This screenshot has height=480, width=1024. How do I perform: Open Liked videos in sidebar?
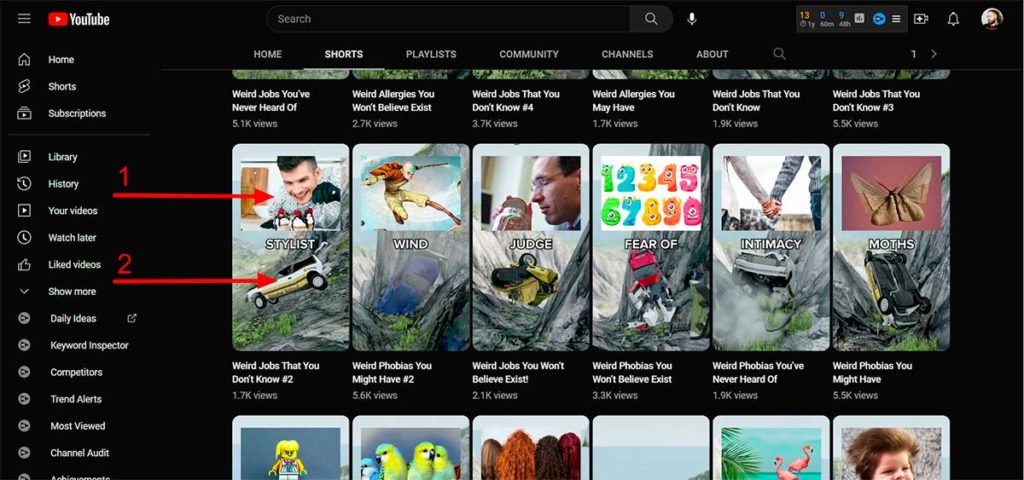point(74,265)
